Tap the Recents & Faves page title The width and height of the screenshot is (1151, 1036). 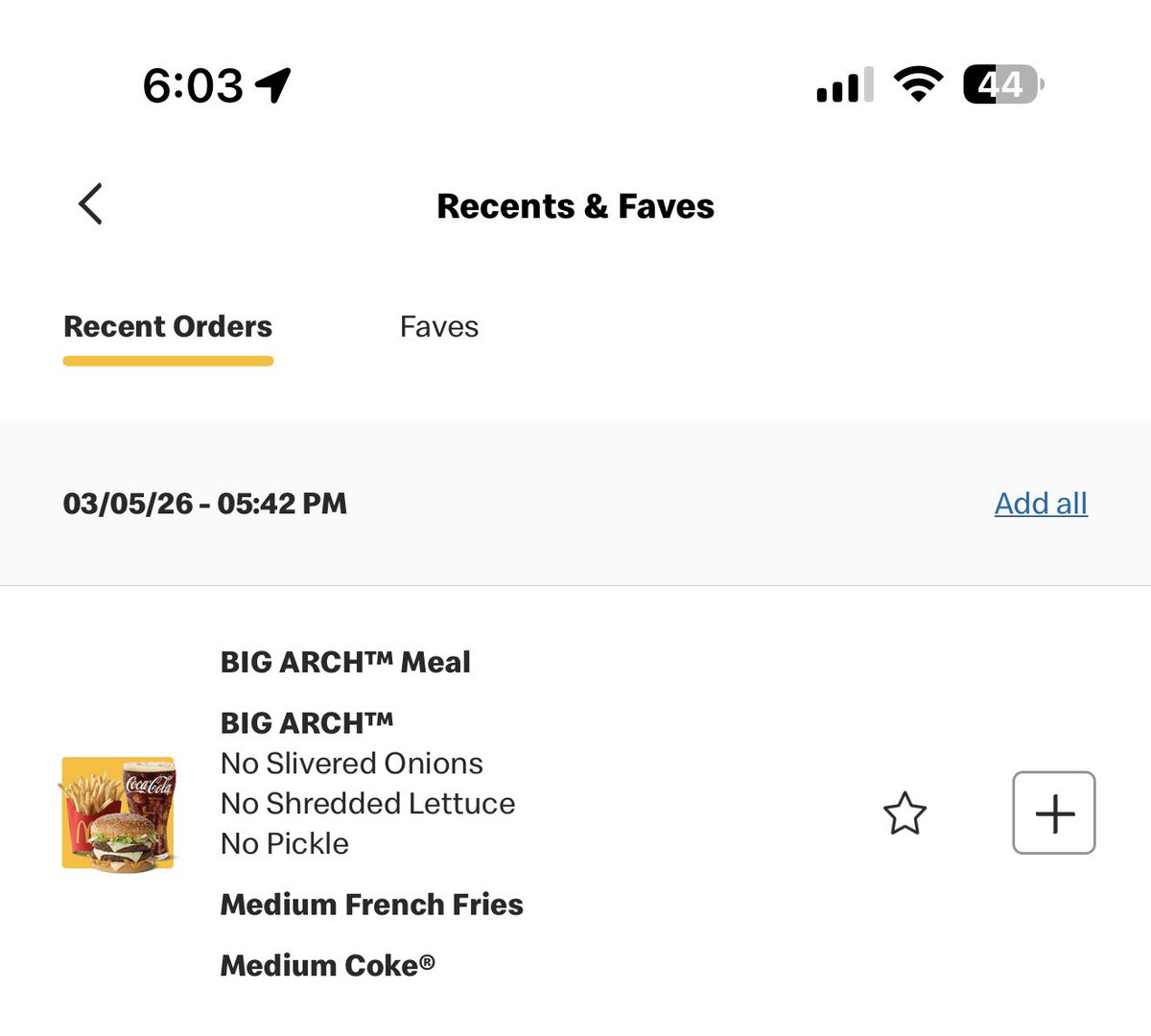tap(575, 206)
